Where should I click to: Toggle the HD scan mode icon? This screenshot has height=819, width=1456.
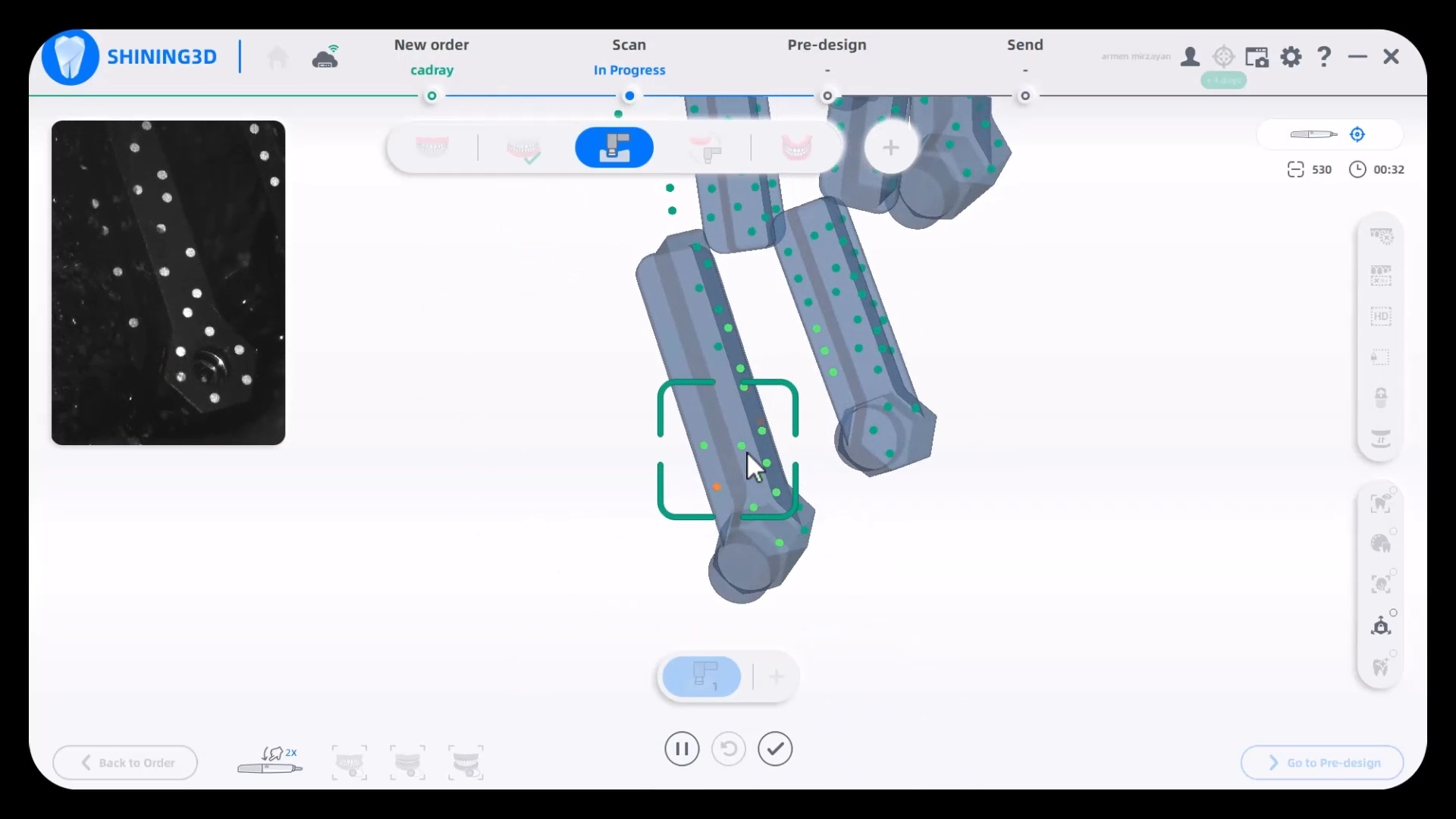[1381, 317]
